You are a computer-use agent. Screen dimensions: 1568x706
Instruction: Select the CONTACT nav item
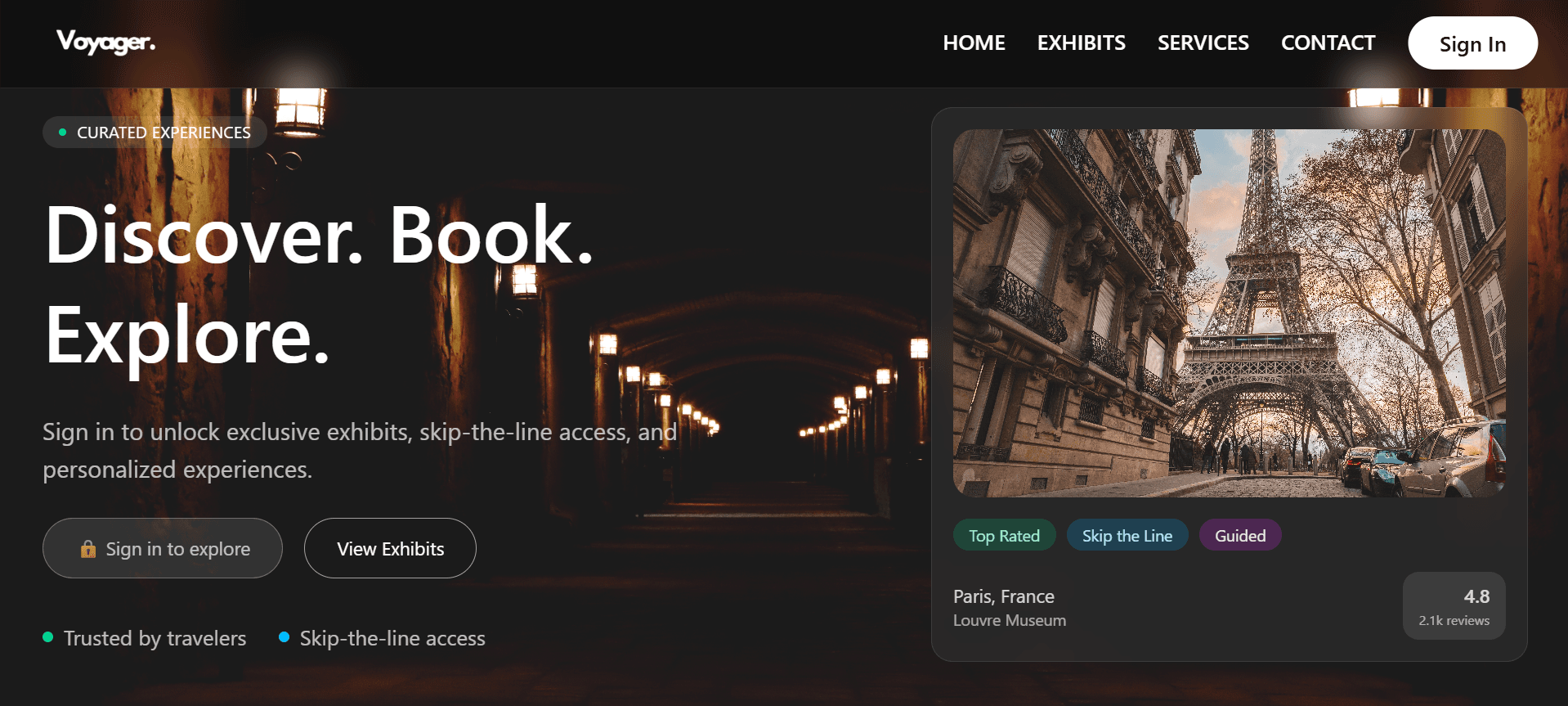(1328, 43)
